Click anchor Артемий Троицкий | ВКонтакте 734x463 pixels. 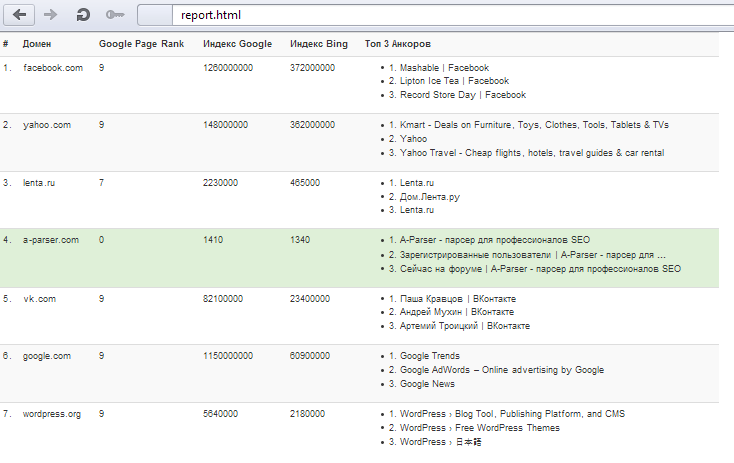tap(465, 326)
